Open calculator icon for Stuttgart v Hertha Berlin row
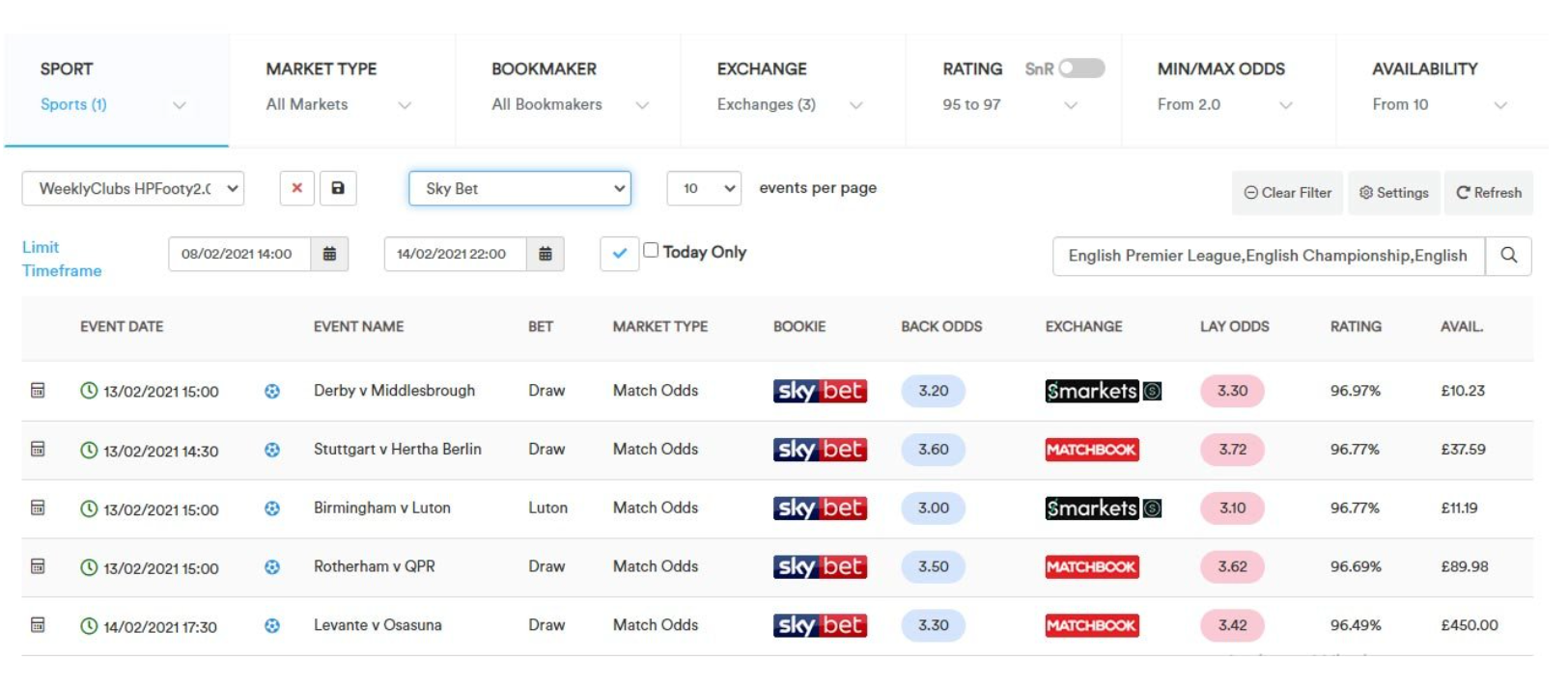 click(x=38, y=449)
